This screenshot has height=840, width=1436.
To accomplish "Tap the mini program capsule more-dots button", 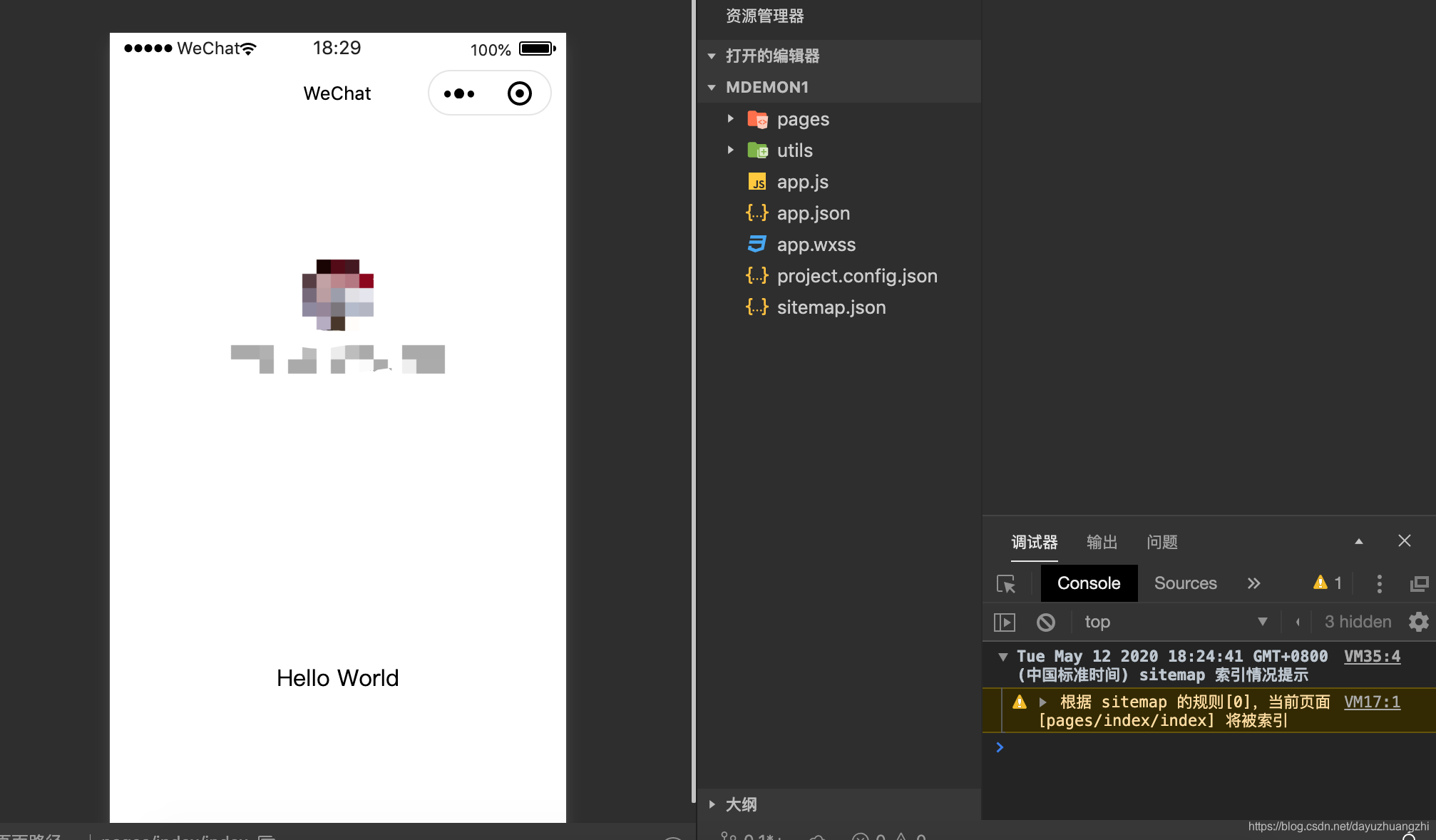I will (x=459, y=93).
